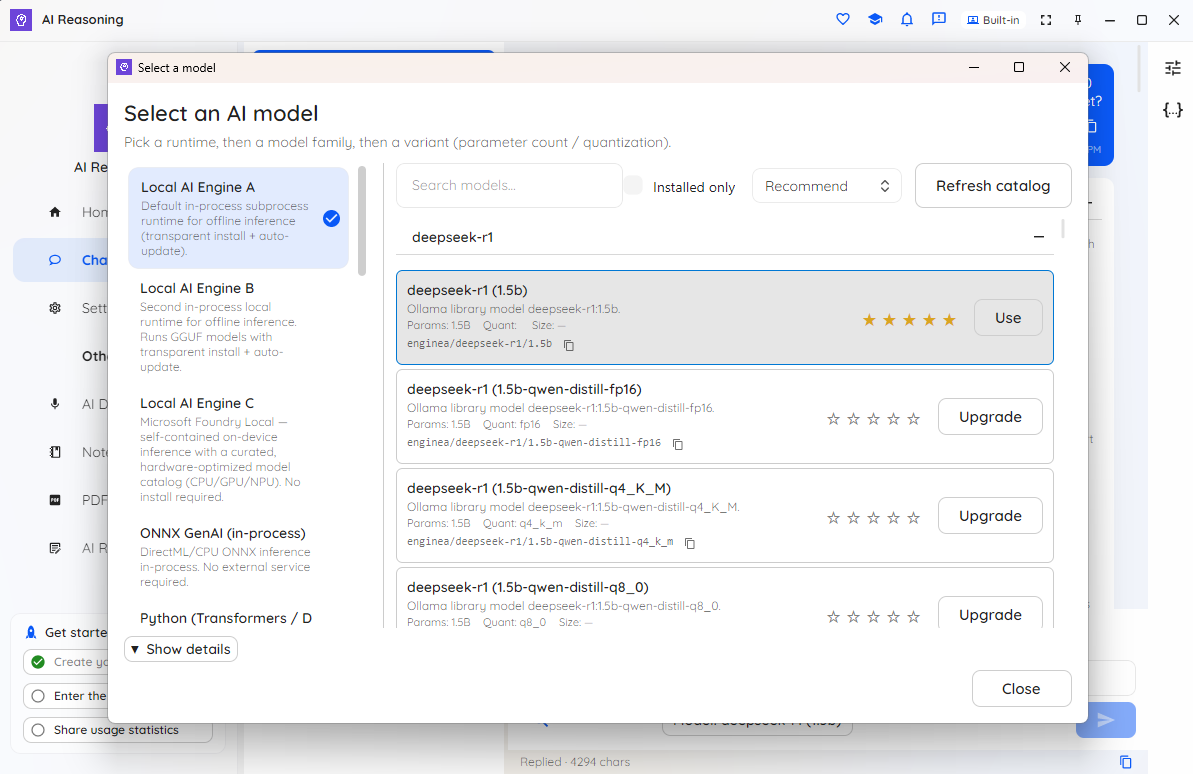Click the AI Reasoning app logo icon
Viewport: 1193px width, 774px height.
(21, 20)
